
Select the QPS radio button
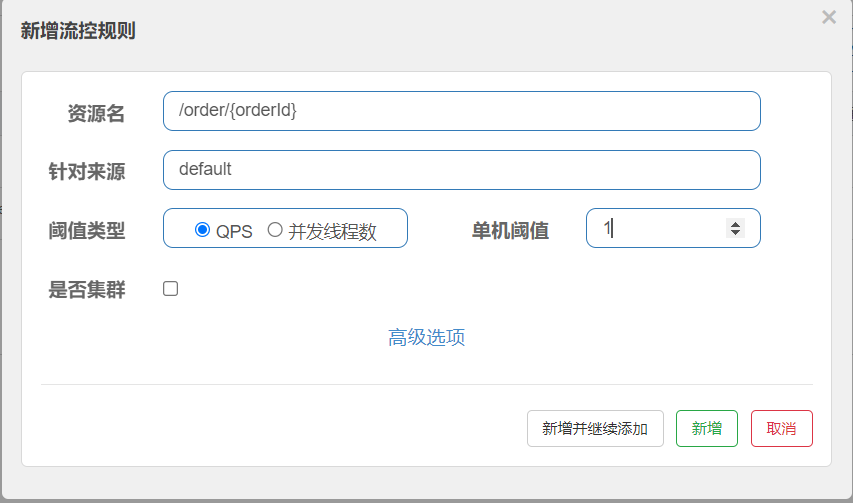pos(202,230)
